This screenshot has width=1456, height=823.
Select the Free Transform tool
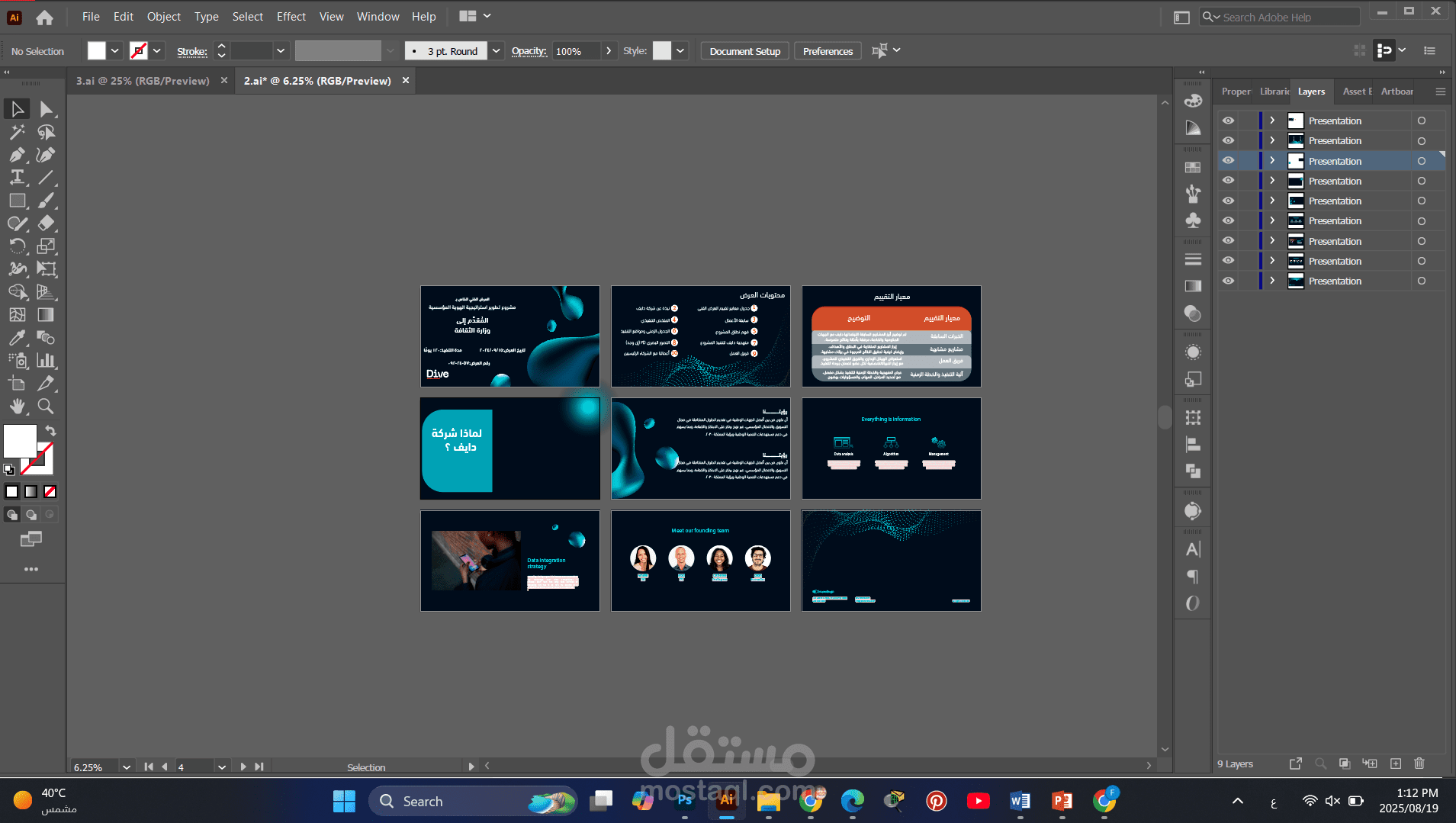coord(46,269)
